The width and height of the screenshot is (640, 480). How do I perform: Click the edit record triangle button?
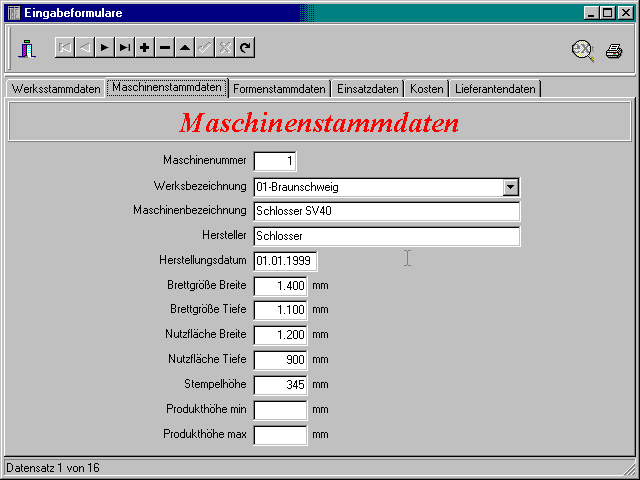point(185,47)
